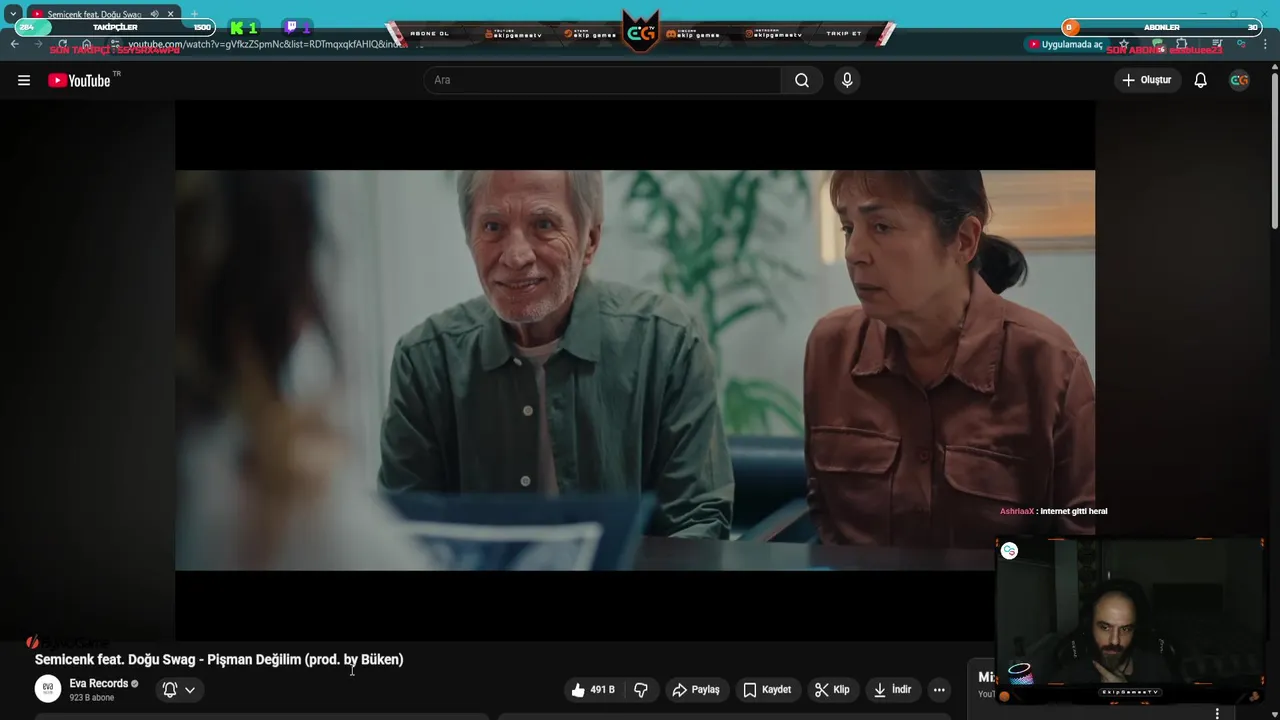Screen dimensions: 1280x720
Task: Click the youtube.com address bar URL
Action: pyautogui.click(x=267, y=44)
